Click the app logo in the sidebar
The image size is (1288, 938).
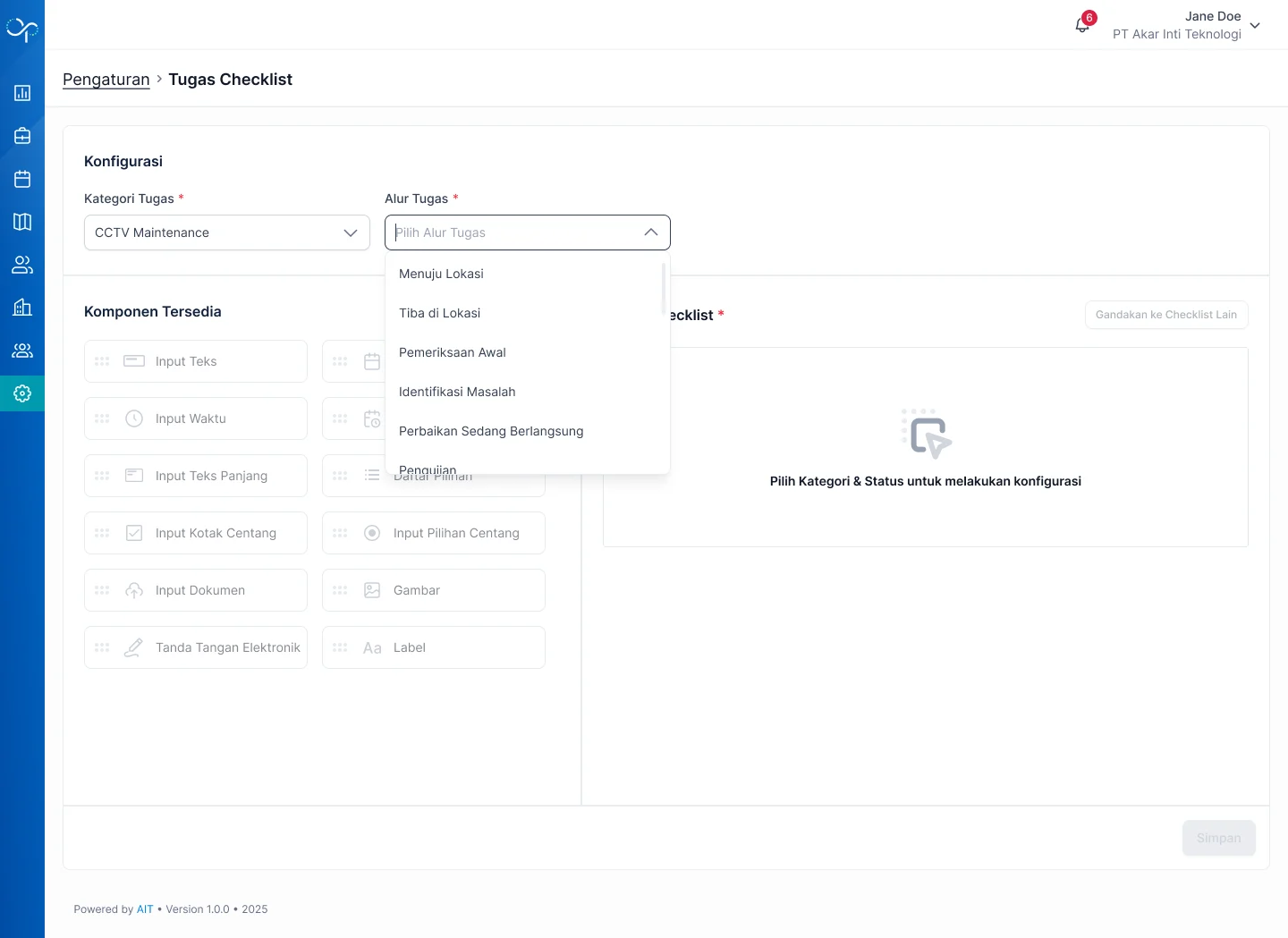click(22, 30)
